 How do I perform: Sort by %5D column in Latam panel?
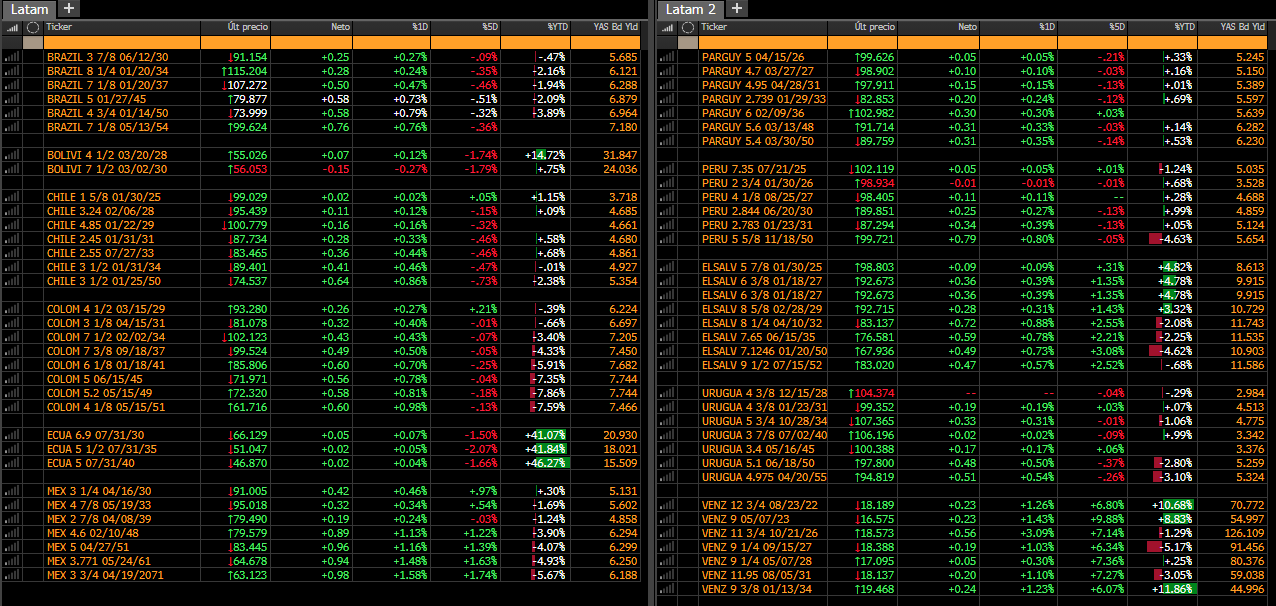click(x=465, y=28)
